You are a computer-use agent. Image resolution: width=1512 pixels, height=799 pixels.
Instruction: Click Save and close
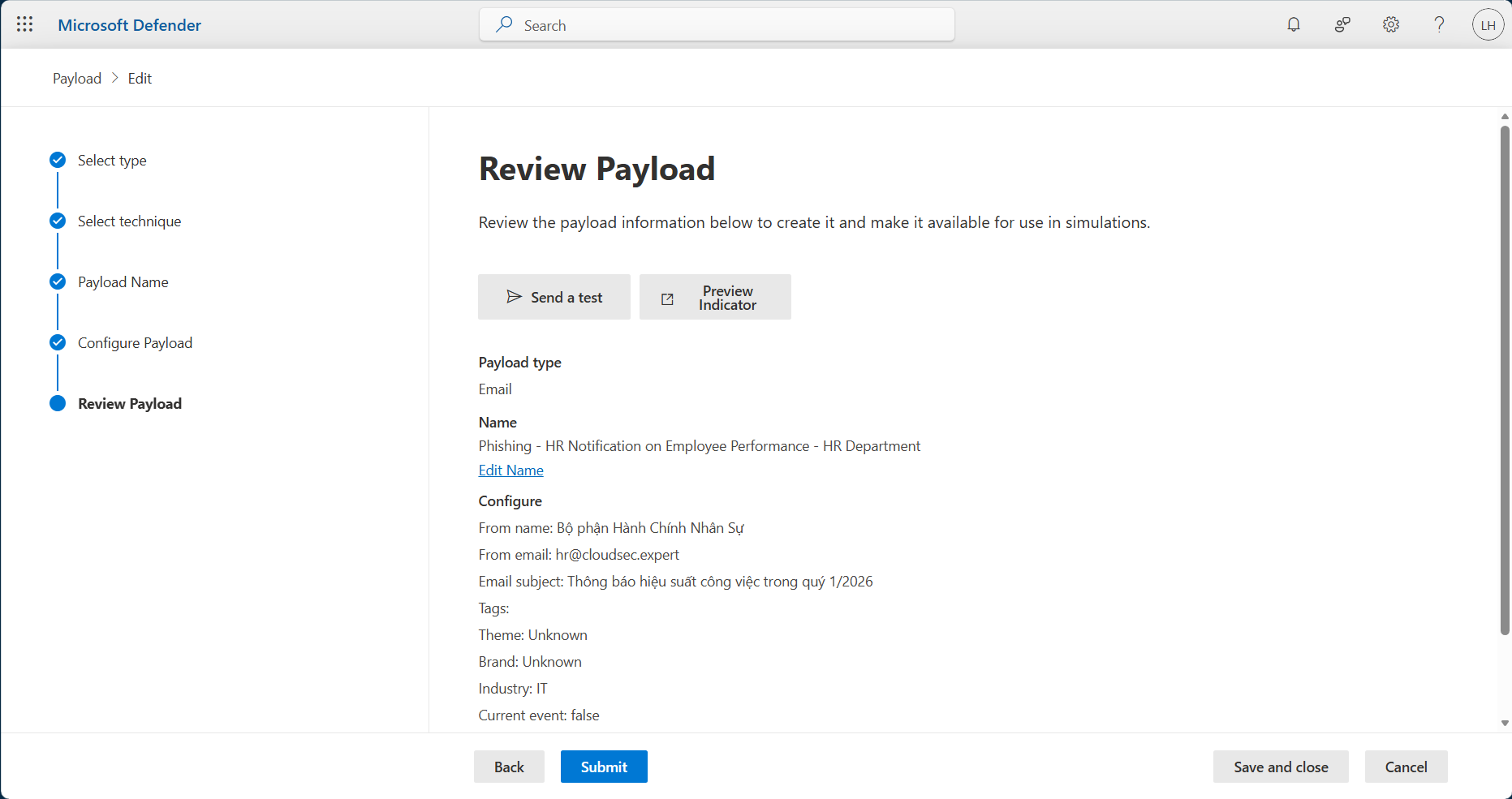[x=1281, y=767]
